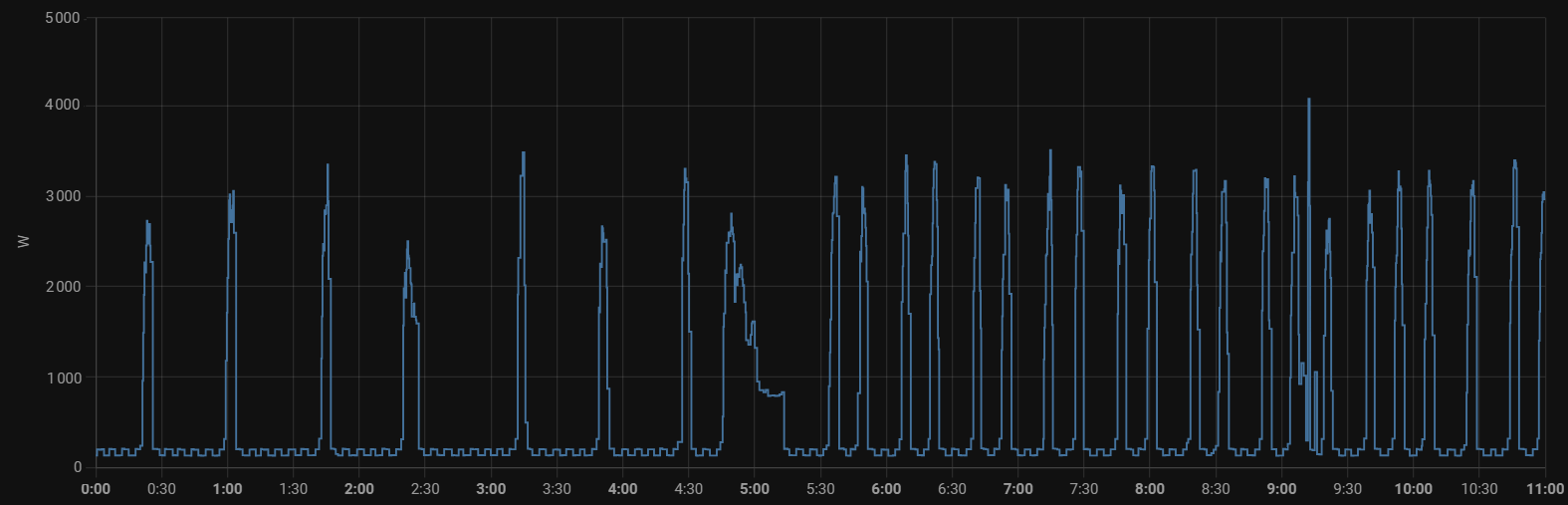
Task: Click the 2000 y-axis tick label
Action: click(x=63, y=287)
